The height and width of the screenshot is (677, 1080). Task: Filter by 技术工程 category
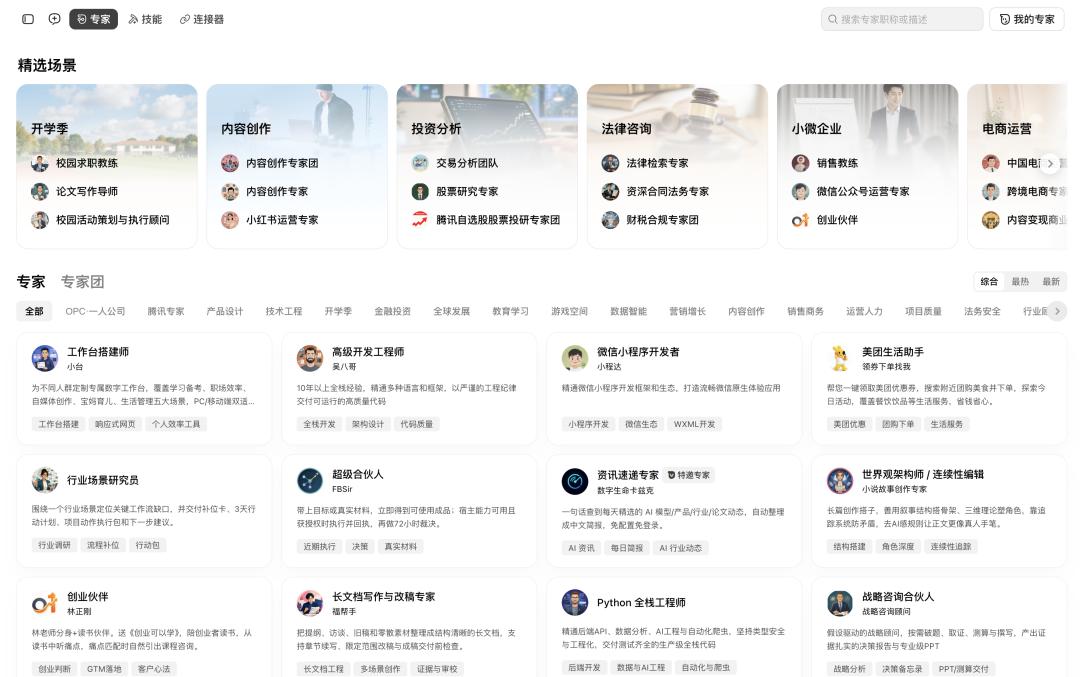[x=284, y=311]
